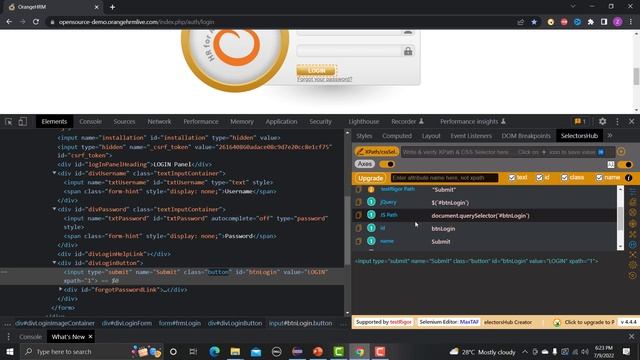The height and width of the screenshot is (360, 640).
Task: Click the XPath/cssSel button
Action: [376, 152]
